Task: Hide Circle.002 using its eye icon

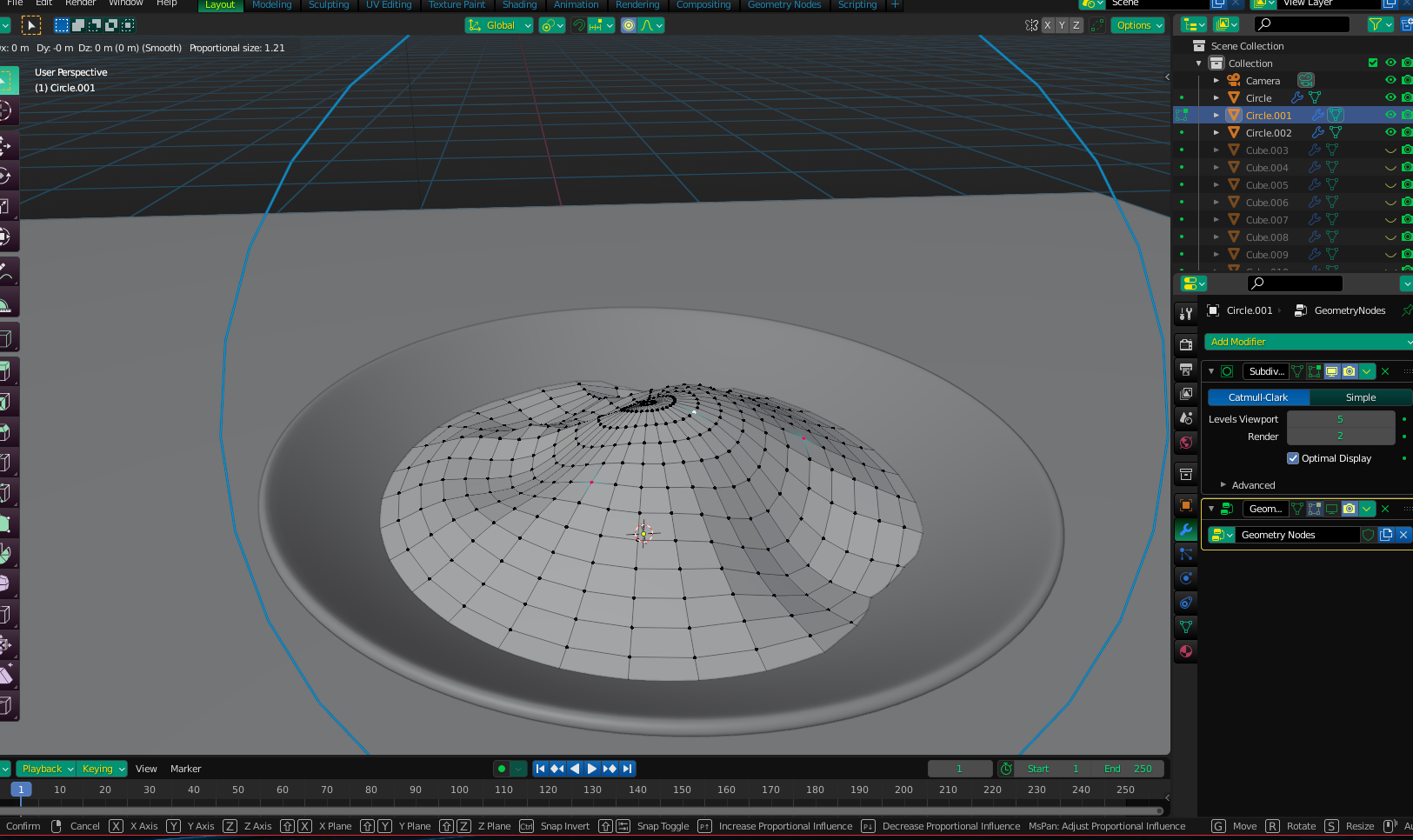Action: [1390, 132]
